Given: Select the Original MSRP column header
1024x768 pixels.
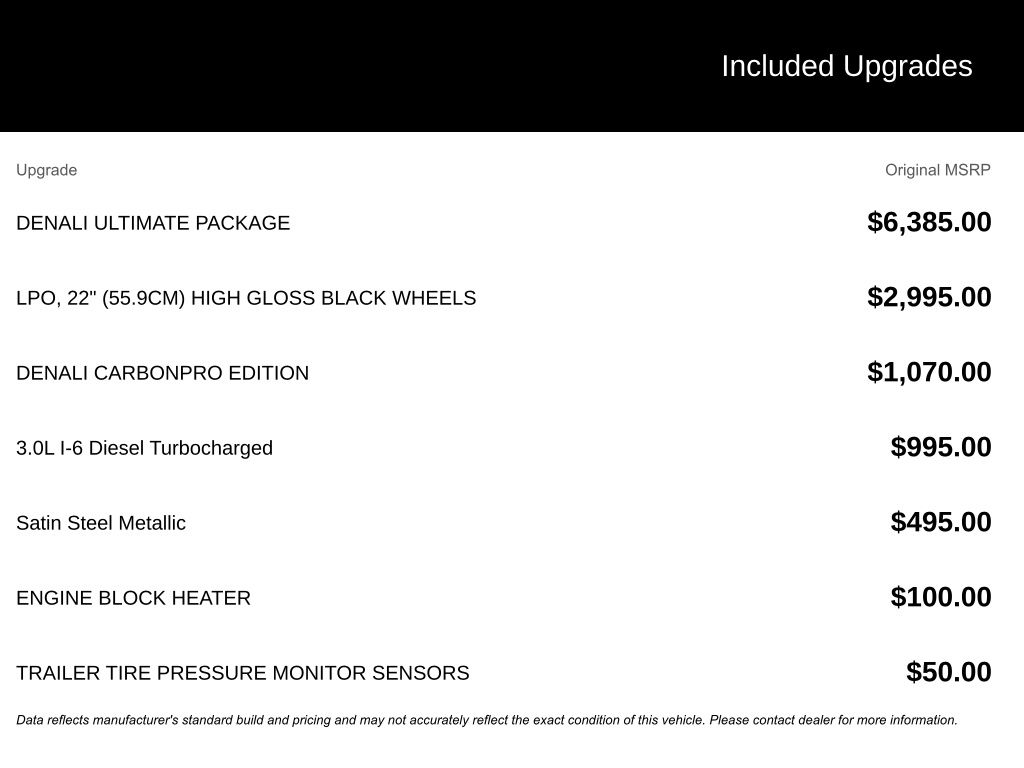Looking at the screenshot, I should tap(937, 170).
